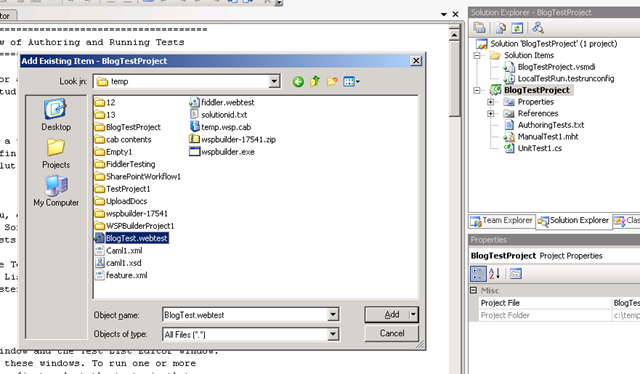The width and height of the screenshot is (640, 374).
Task: Open Desktop shortcut in places bar
Action: (56, 114)
